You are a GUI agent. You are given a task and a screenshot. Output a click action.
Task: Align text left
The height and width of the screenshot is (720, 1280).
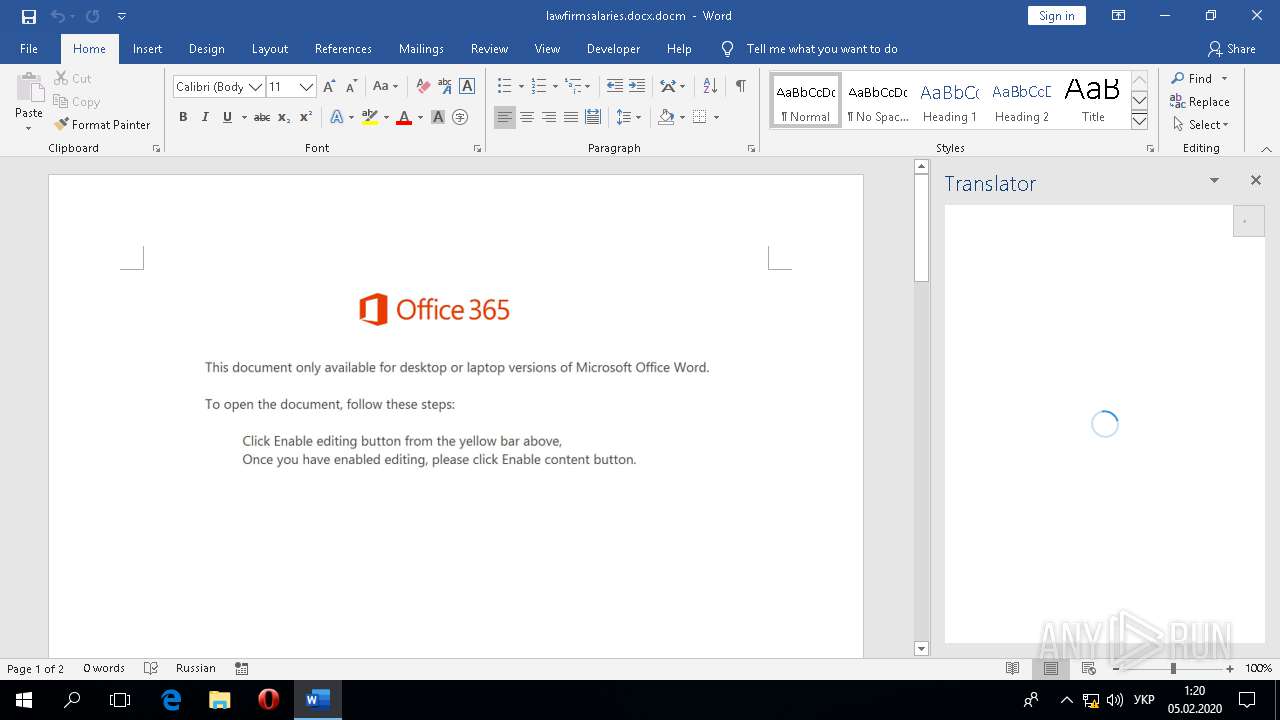505,117
